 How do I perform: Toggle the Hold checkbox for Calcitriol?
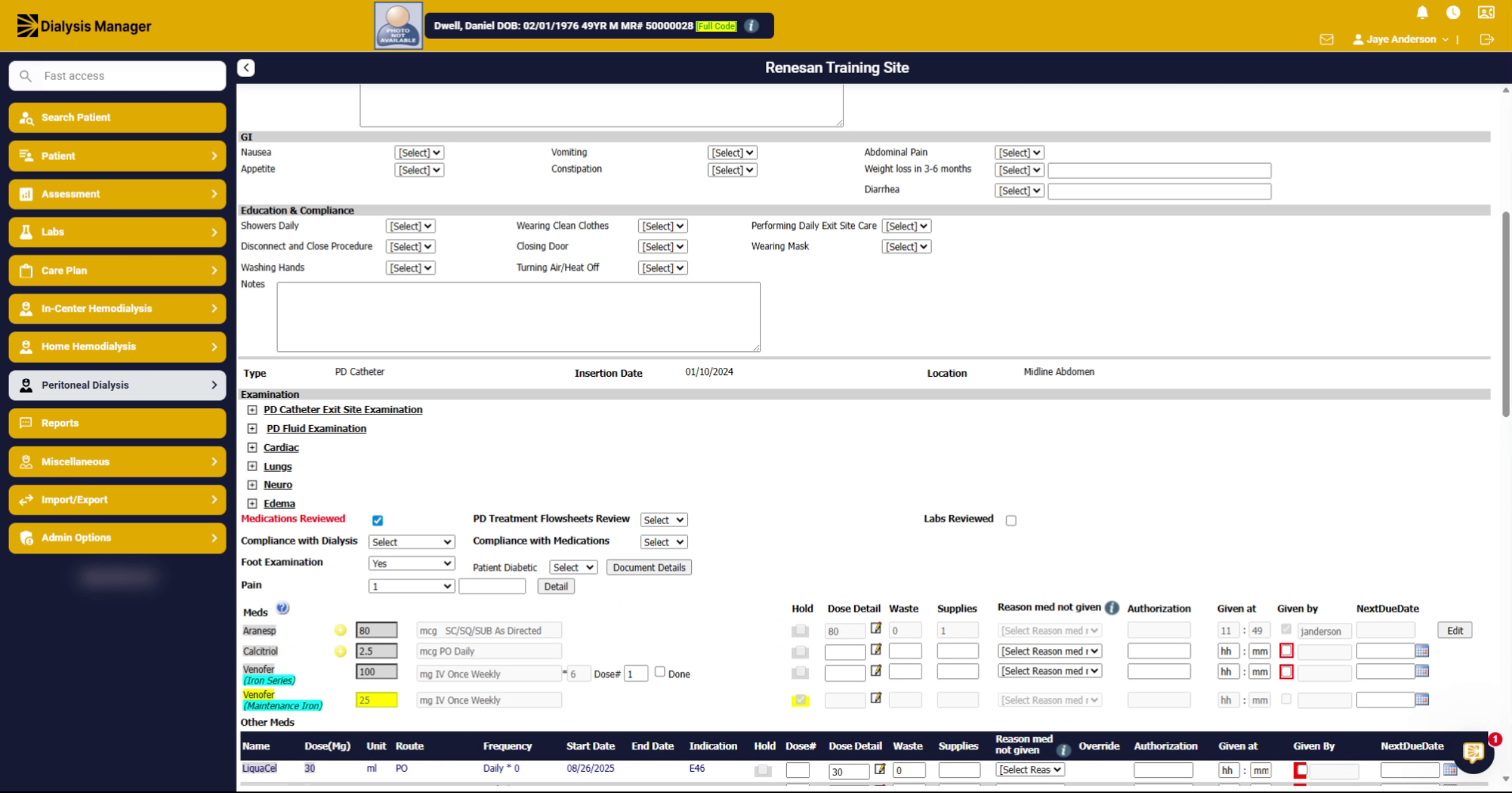pos(800,651)
